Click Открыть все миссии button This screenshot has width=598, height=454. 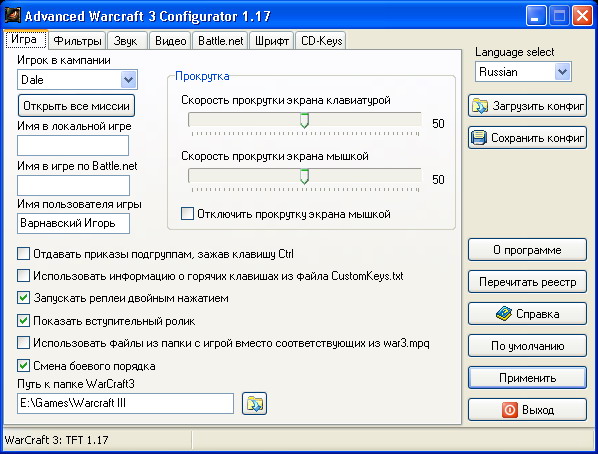[x=76, y=106]
